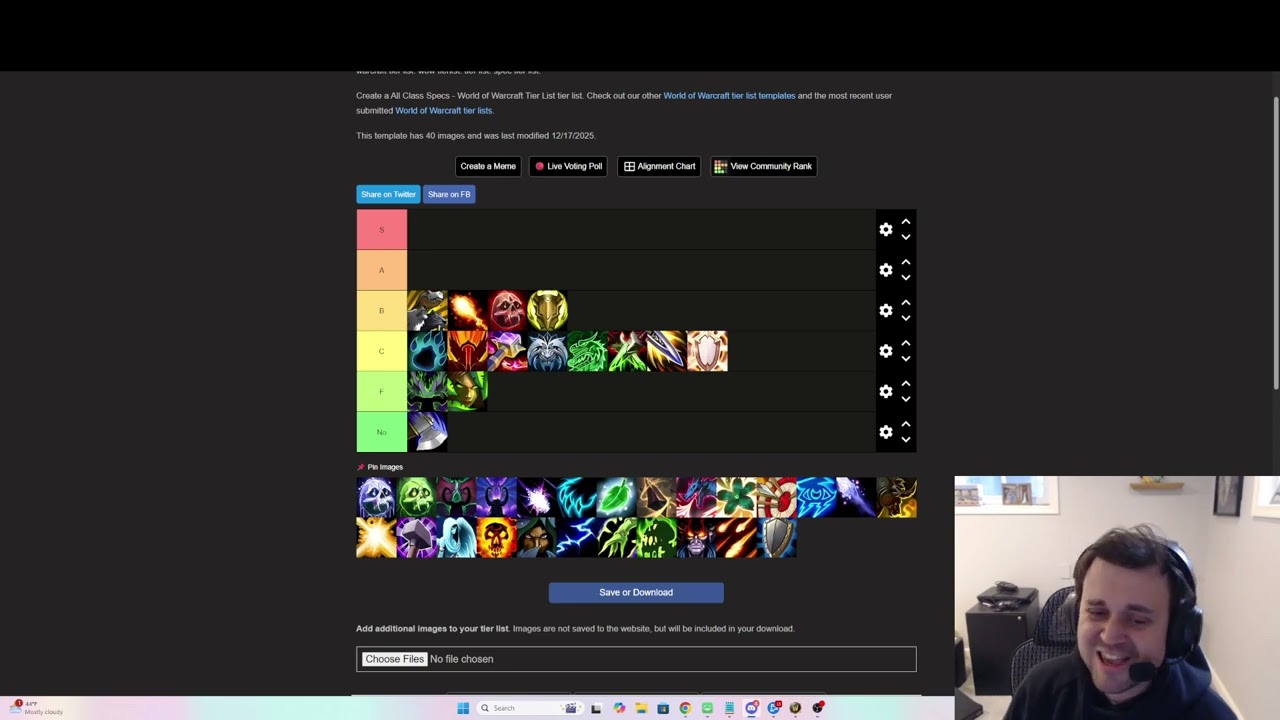Move the A tier row up
The height and width of the screenshot is (720, 1280).
click(906, 263)
